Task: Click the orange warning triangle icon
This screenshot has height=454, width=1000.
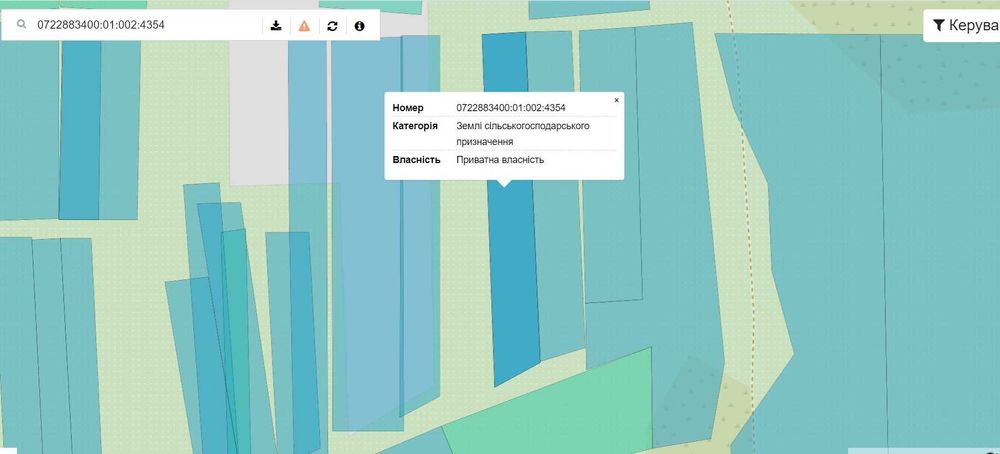Action: click(x=304, y=26)
